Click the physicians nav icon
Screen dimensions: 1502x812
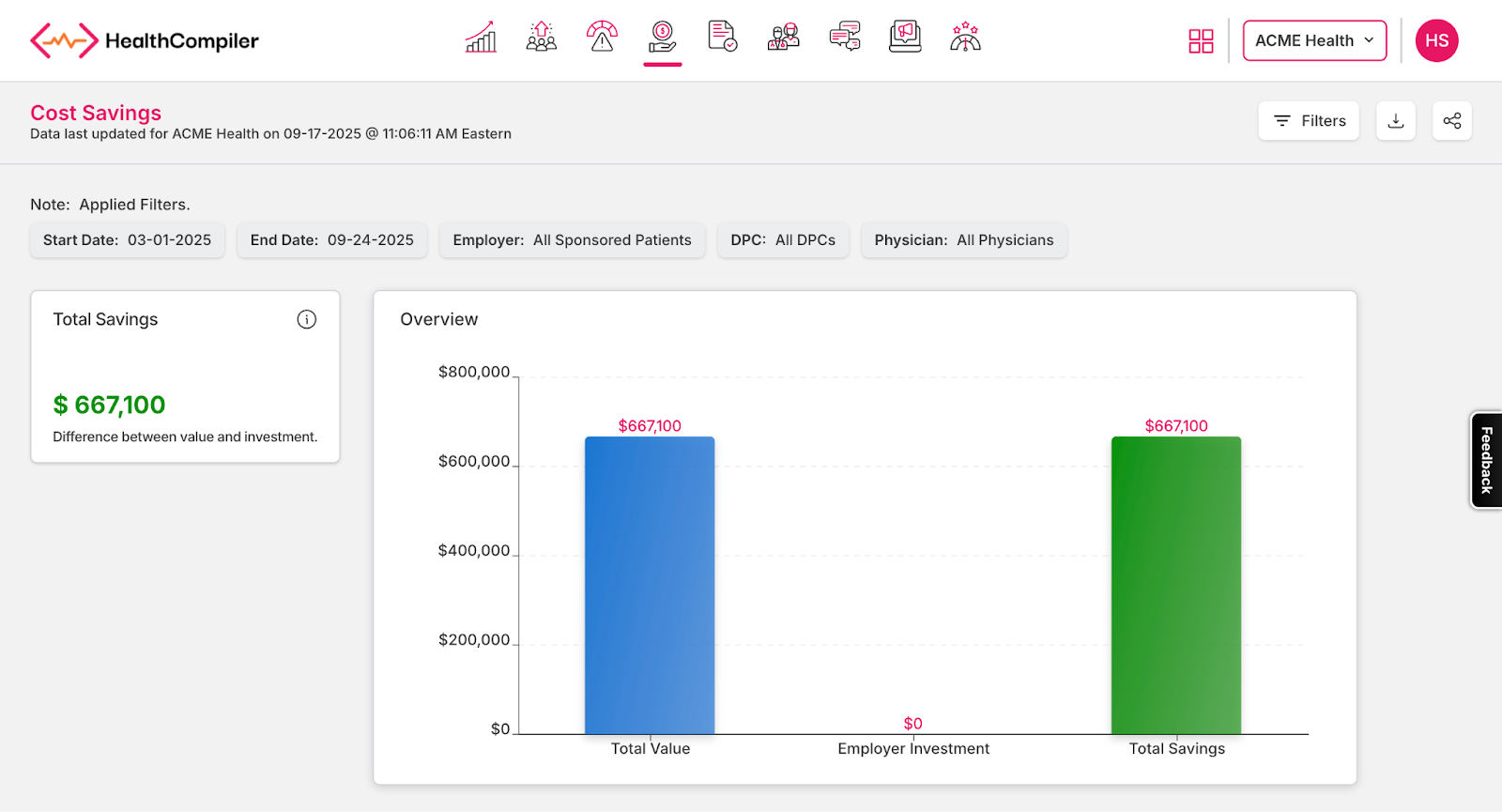783,38
